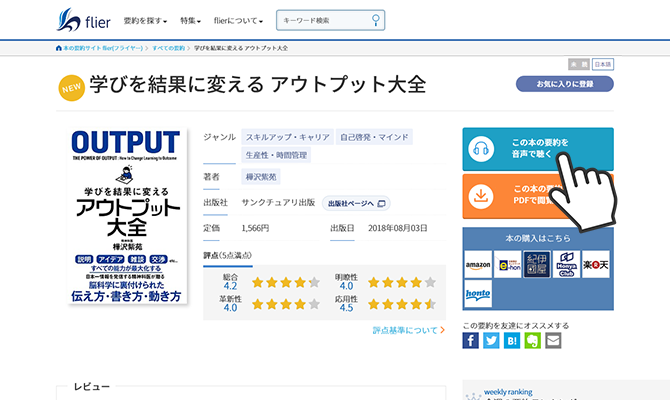
Task: Click the search magnifier icon
Action: (x=376, y=20)
